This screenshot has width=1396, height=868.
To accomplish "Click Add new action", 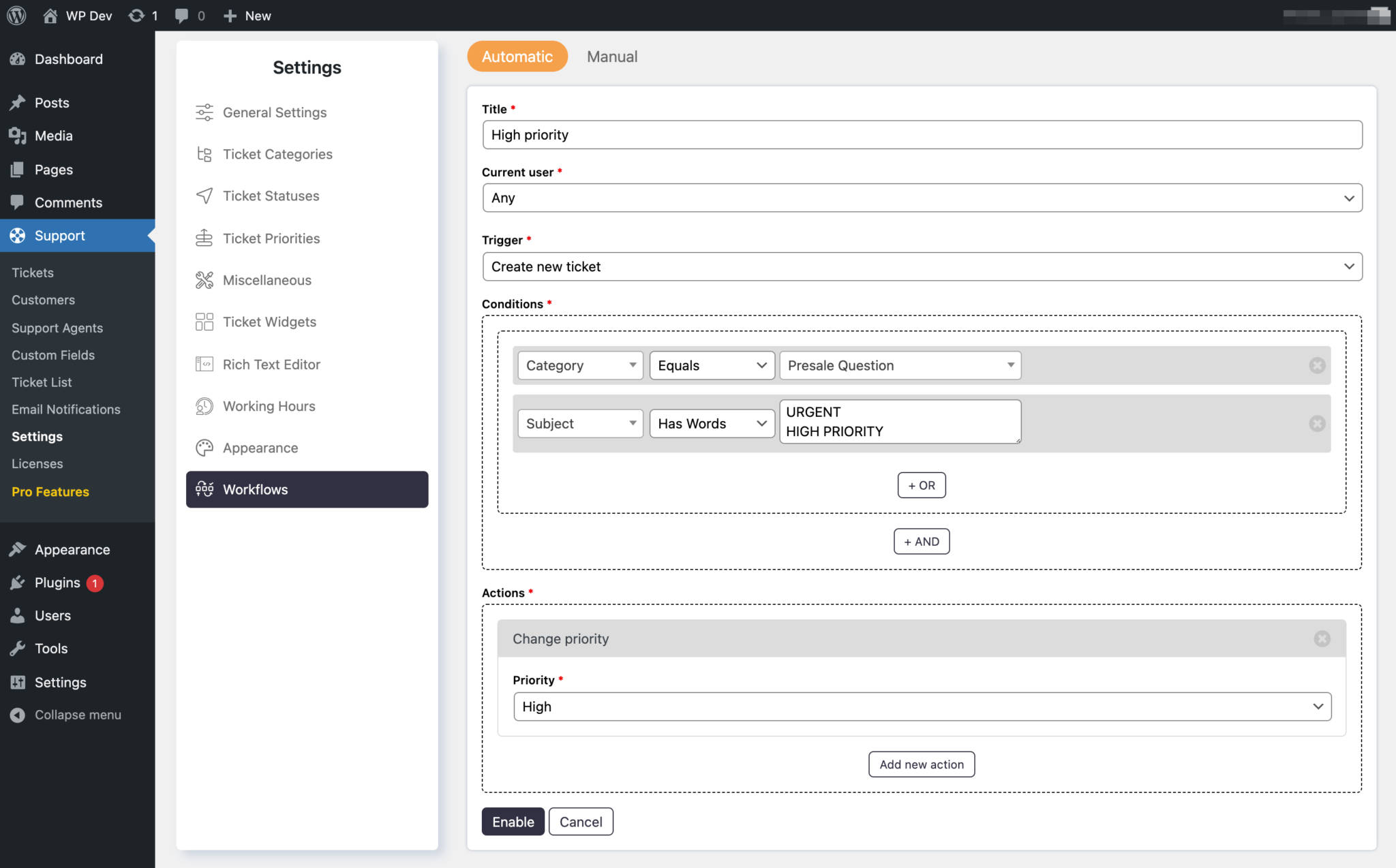I will click(922, 764).
